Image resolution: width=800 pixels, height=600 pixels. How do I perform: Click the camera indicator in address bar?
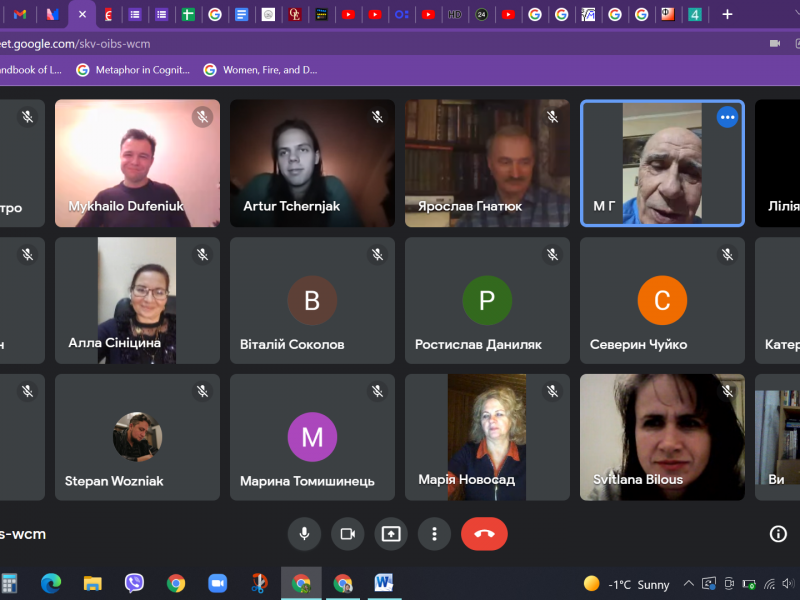tap(774, 43)
